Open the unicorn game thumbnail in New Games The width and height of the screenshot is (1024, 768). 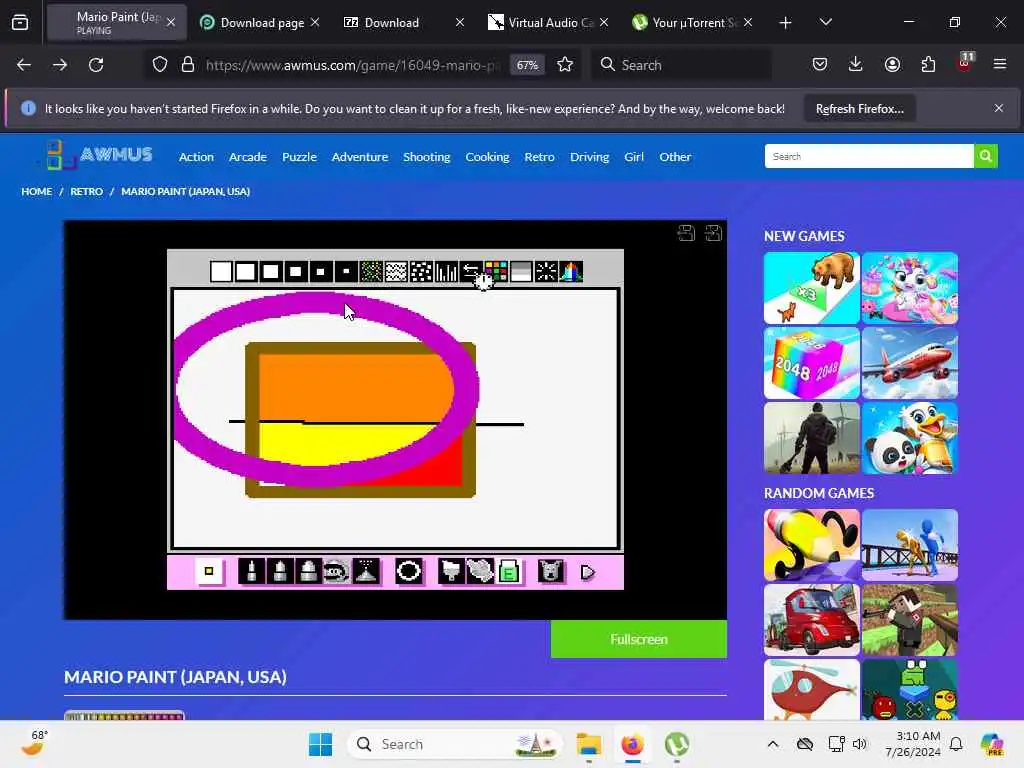pos(910,288)
